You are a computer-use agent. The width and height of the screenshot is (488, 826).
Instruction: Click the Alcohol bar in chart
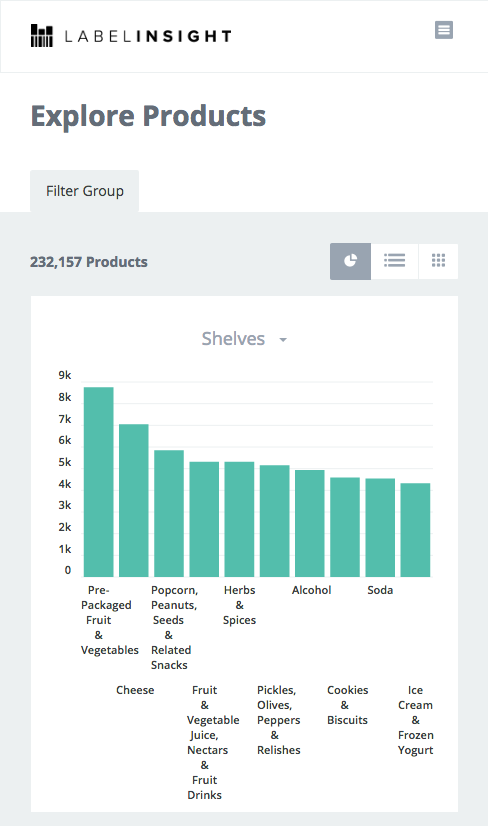[x=310, y=524]
